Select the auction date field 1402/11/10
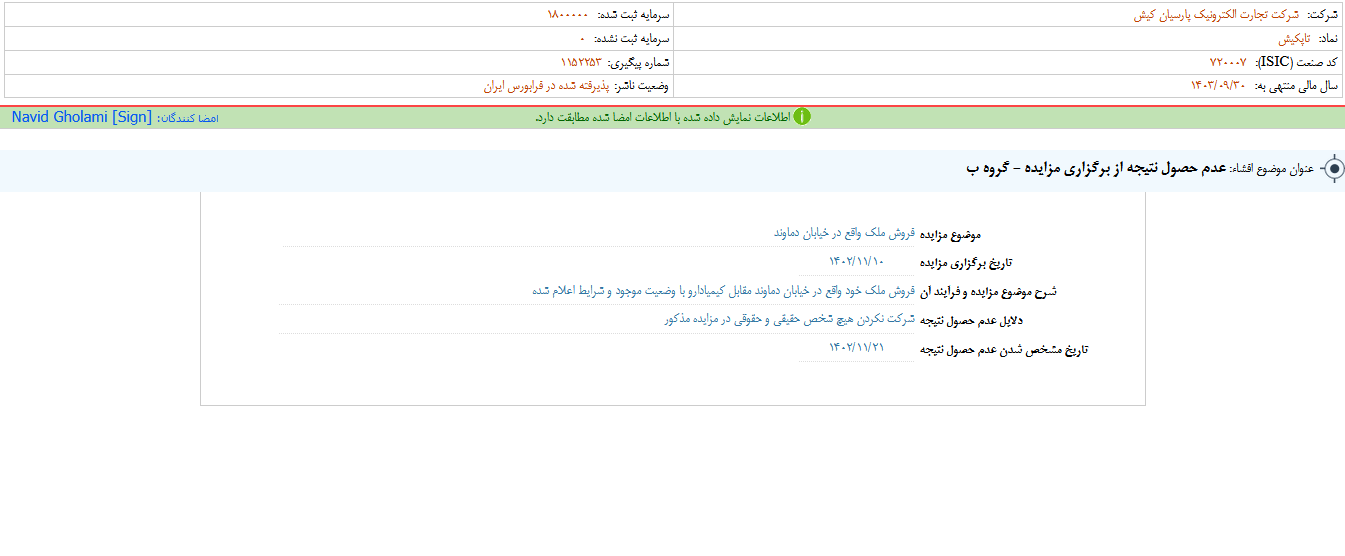1345x556 pixels. coord(857,262)
